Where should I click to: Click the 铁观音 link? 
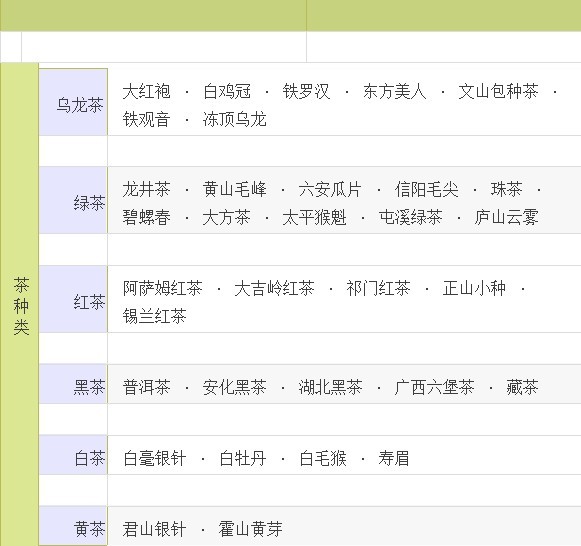click(x=146, y=120)
